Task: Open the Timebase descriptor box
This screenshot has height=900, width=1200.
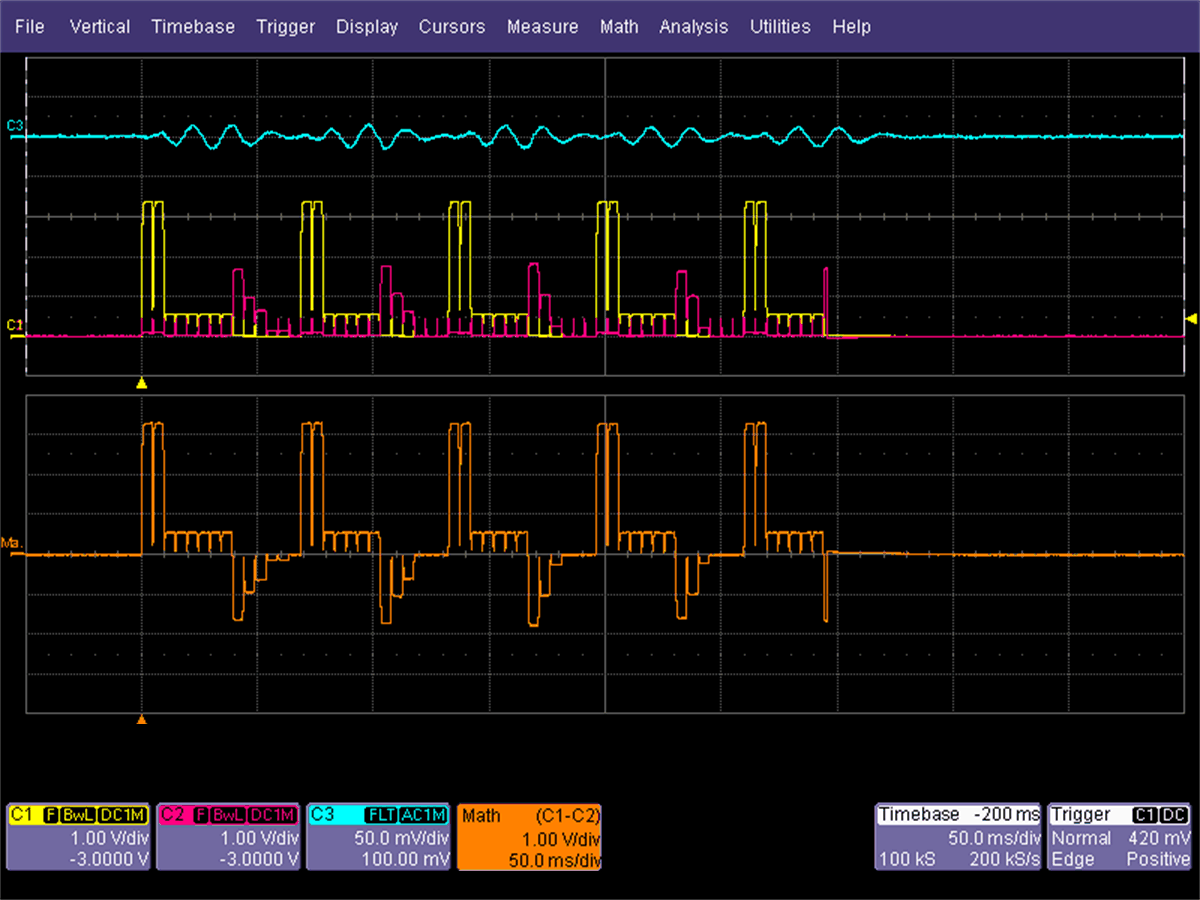Action: tap(957, 837)
